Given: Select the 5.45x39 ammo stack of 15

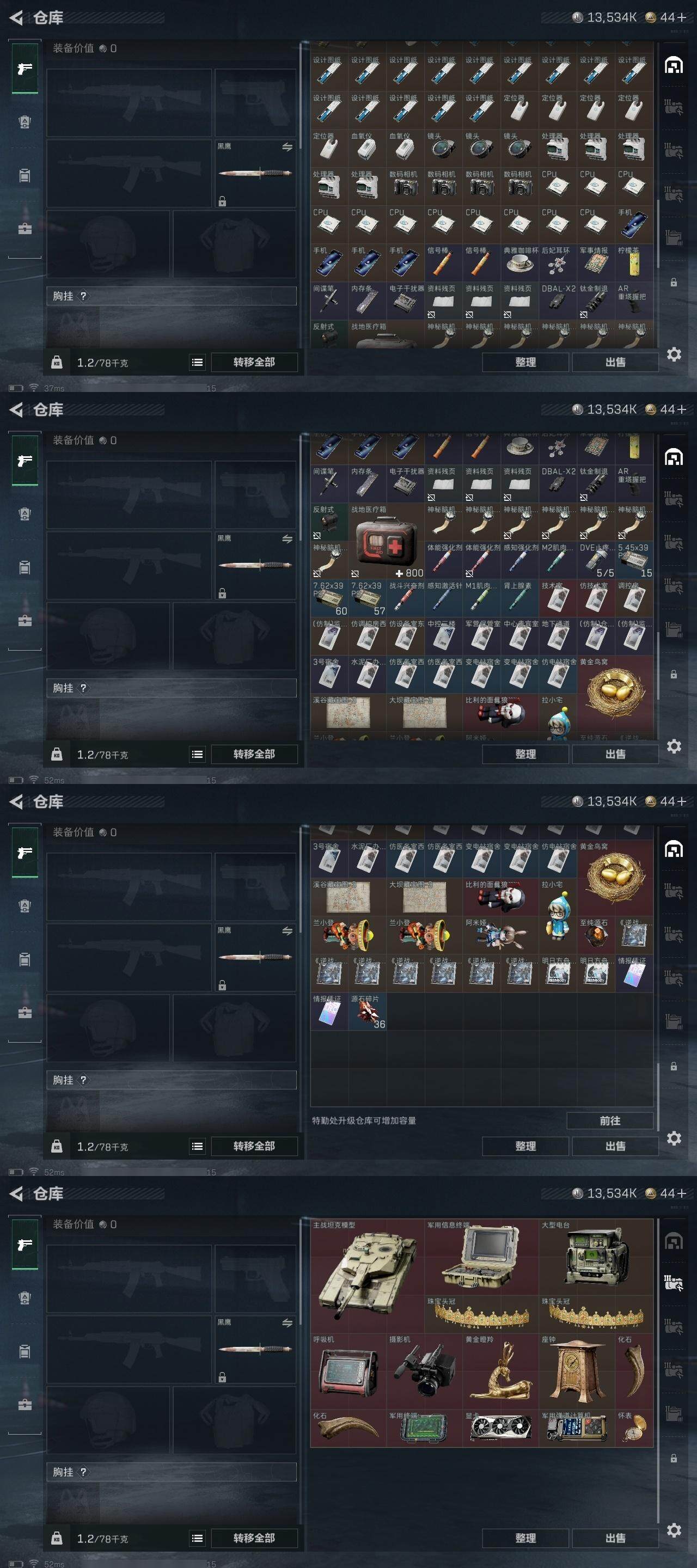Looking at the screenshot, I should [x=634, y=561].
